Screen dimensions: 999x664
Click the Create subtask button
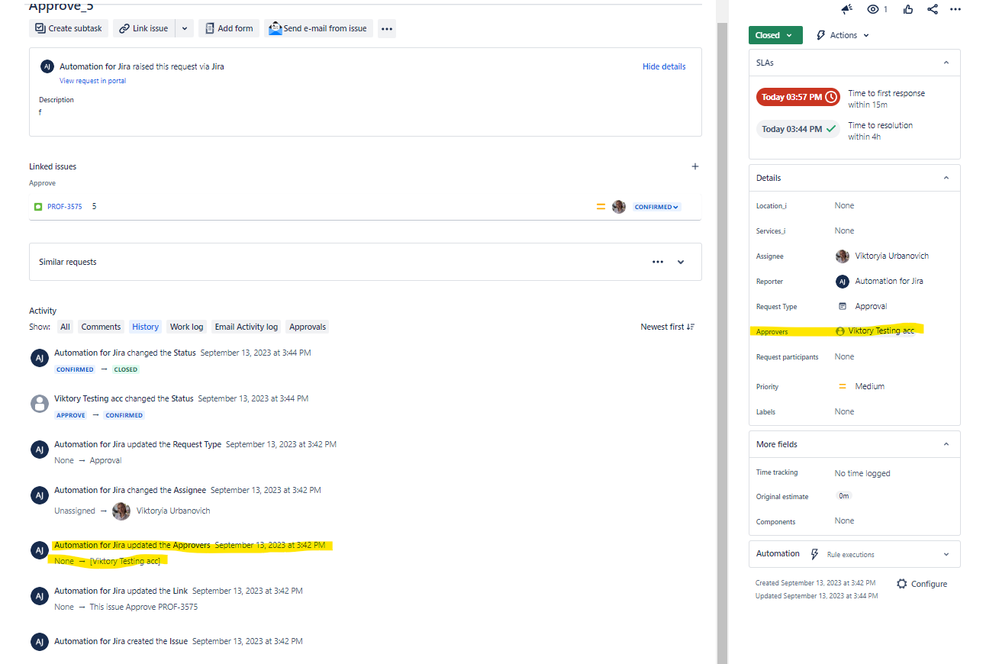pyautogui.click(x=69, y=29)
